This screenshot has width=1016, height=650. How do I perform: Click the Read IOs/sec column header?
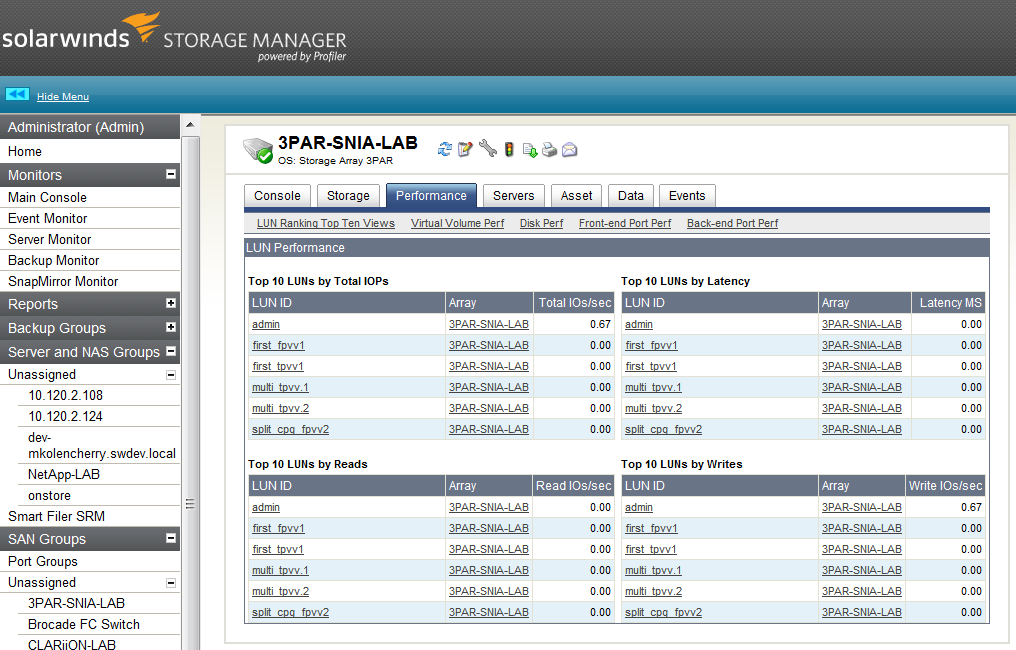573,485
